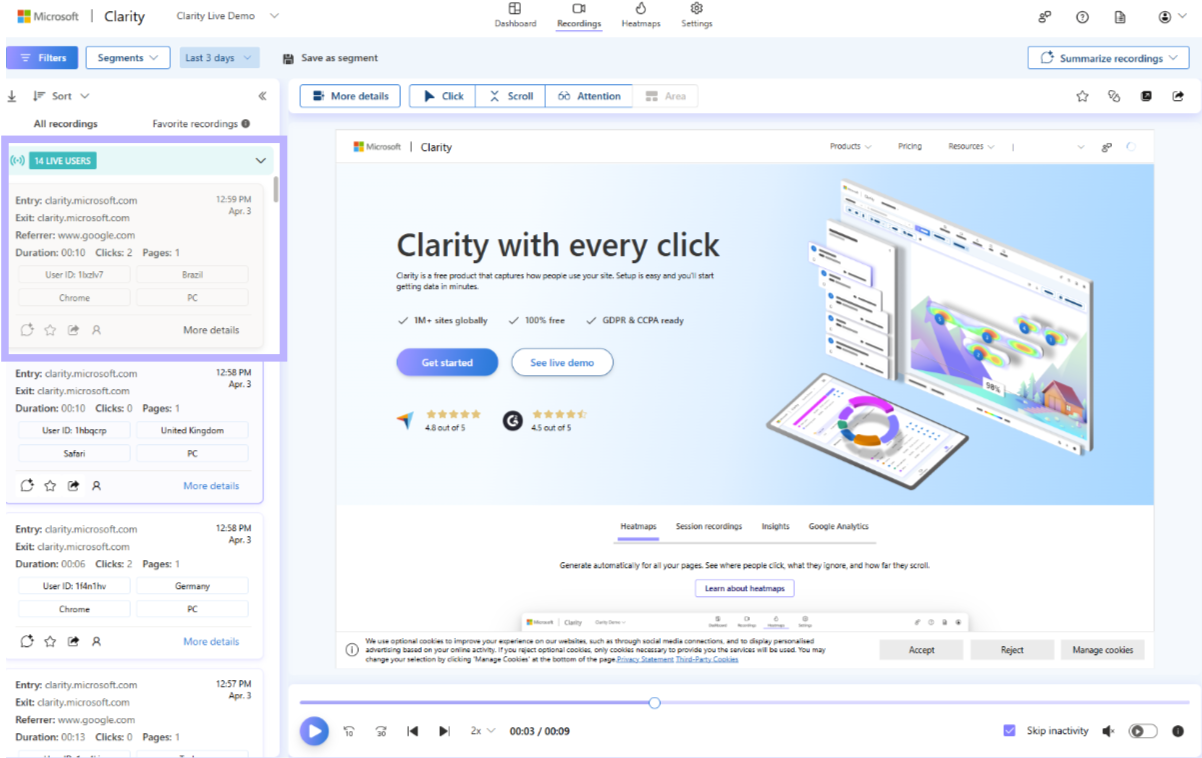
Task: Jump to the previous recording
Action: coord(412,731)
